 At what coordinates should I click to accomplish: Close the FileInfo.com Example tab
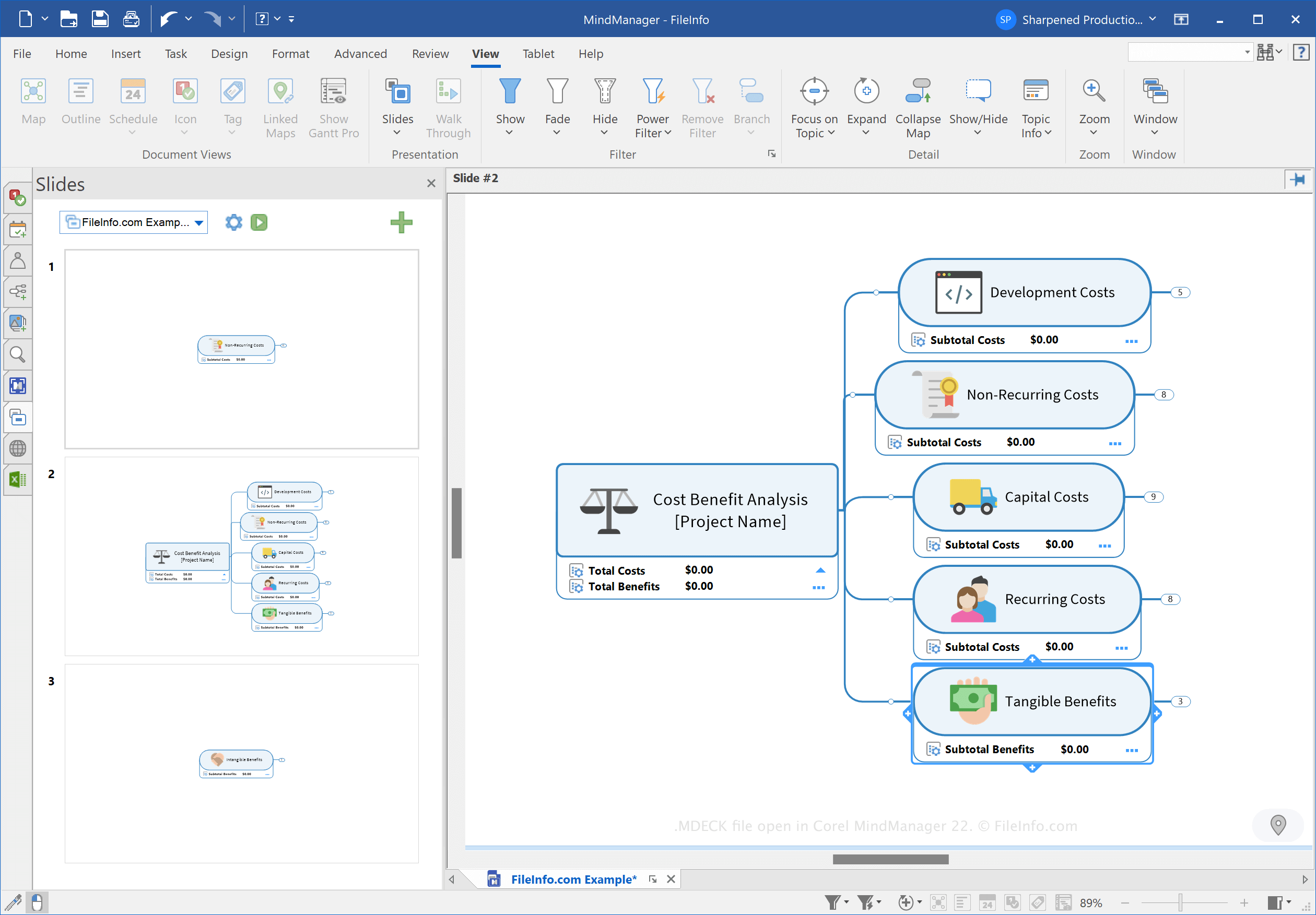(671, 879)
